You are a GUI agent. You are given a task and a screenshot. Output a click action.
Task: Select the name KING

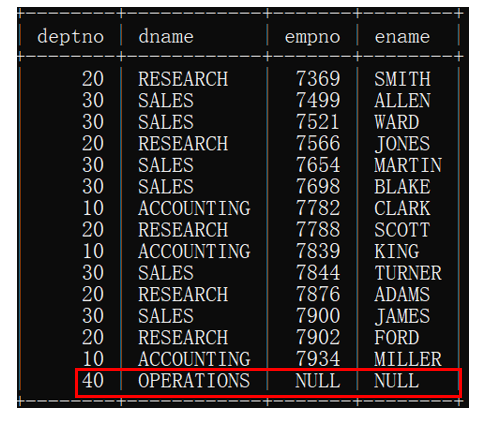397,251
